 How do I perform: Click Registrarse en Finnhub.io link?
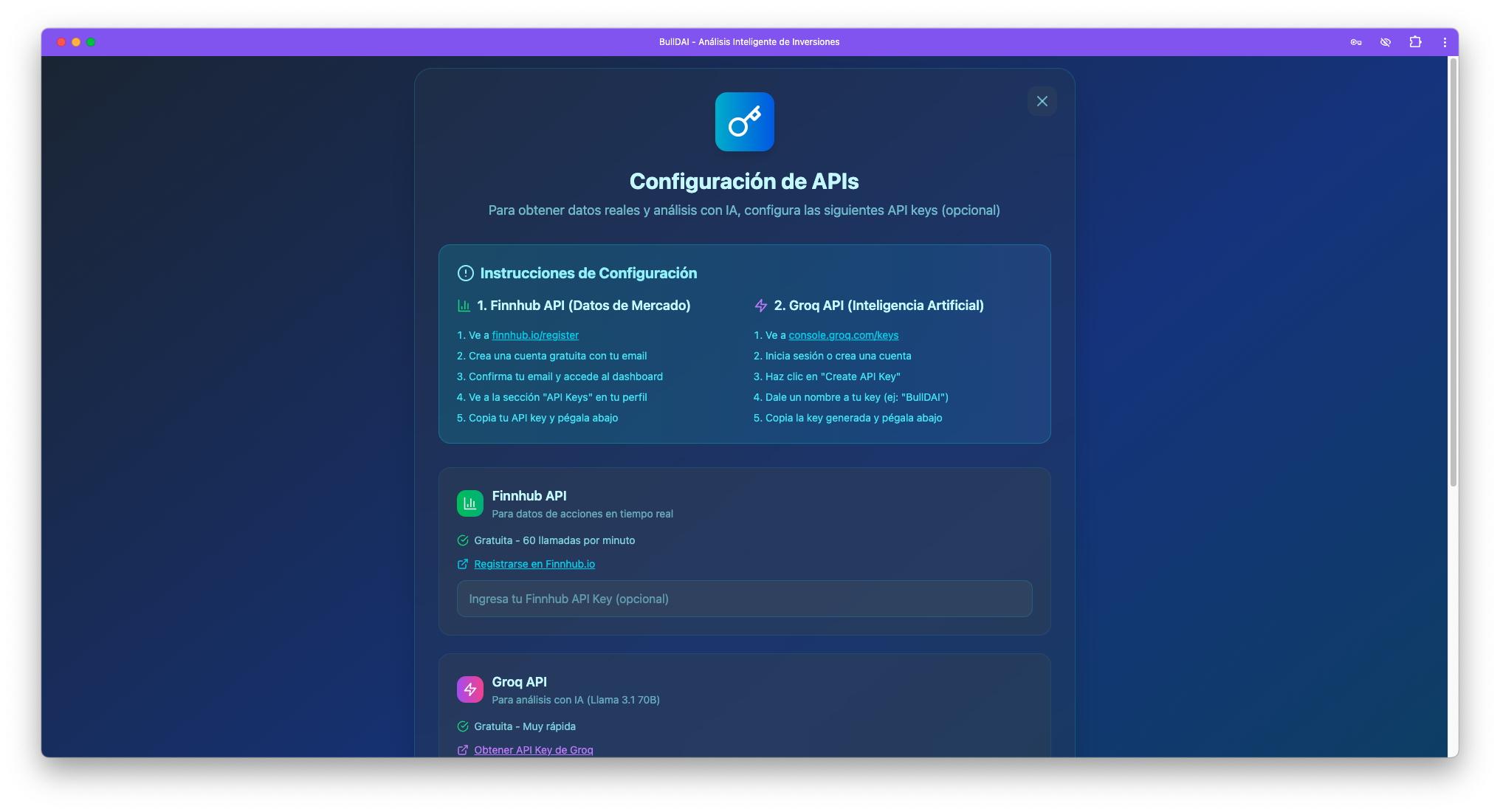coord(534,564)
